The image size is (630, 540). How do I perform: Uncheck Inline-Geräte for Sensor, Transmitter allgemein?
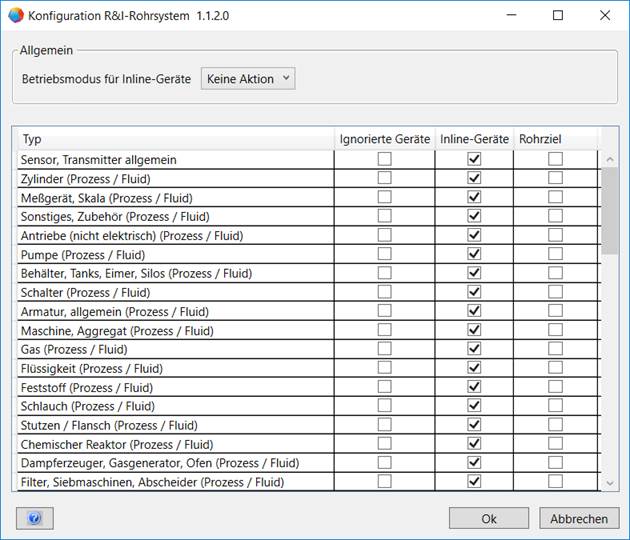[474, 159]
